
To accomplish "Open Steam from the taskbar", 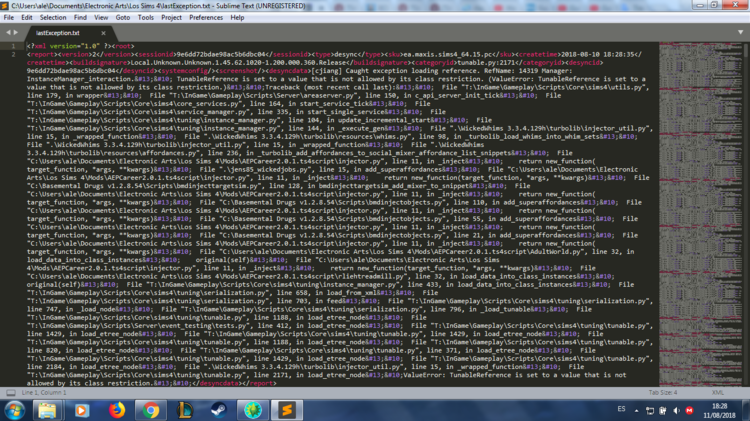I will click(x=219, y=410).
